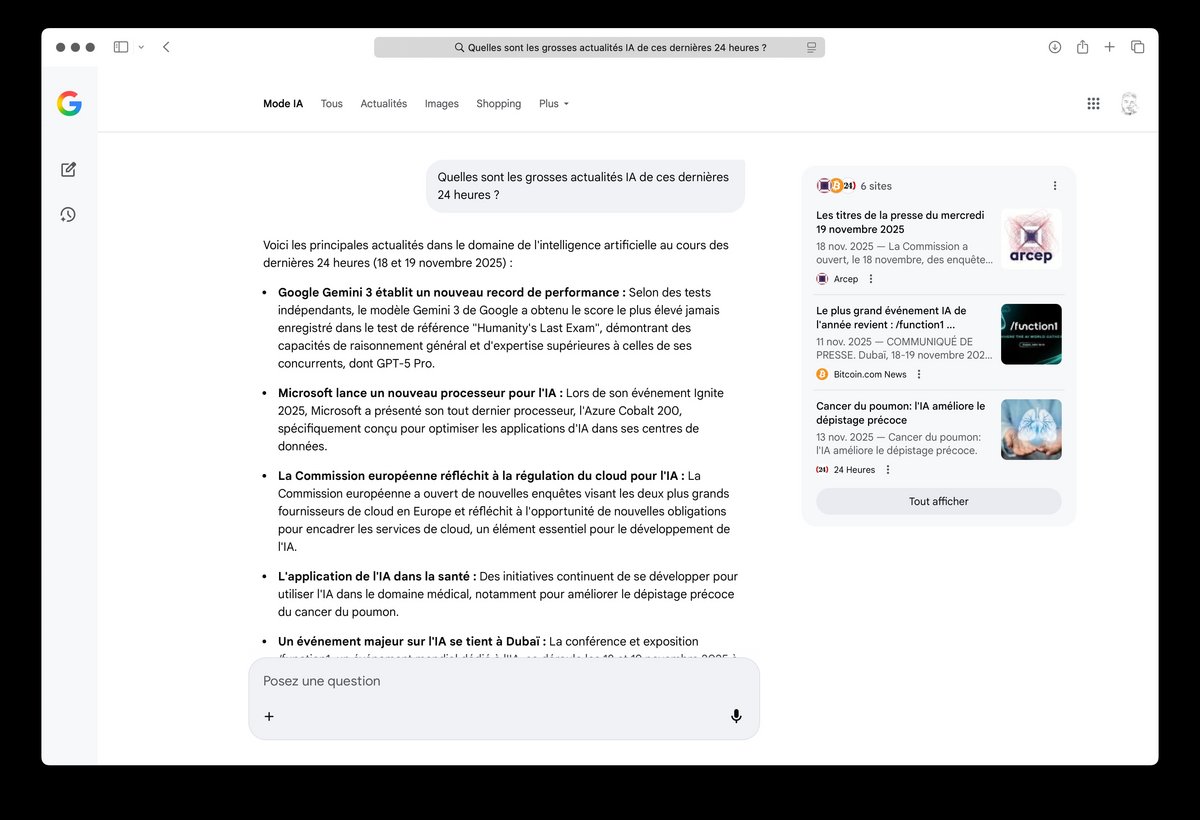Viewport: 1200px width, 820px height.
Task: Open search history via the clock icon
Action: click(68, 214)
